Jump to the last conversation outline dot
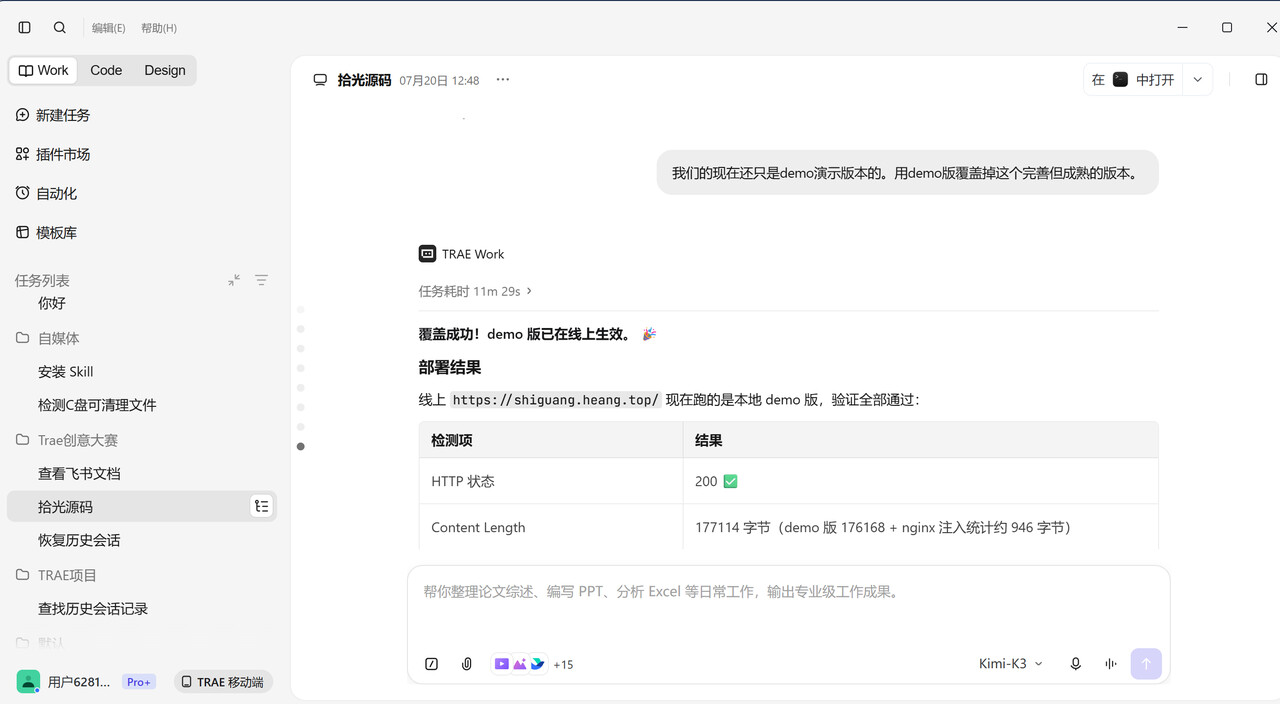The width and height of the screenshot is (1280, 704). 301,447
